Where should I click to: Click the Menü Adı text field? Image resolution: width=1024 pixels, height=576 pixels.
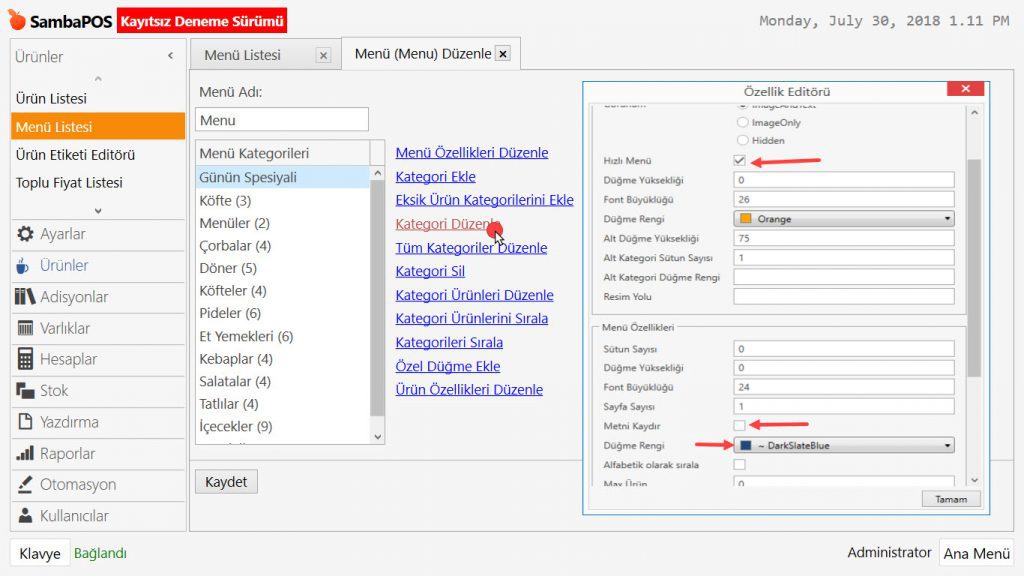pos(282,120)
